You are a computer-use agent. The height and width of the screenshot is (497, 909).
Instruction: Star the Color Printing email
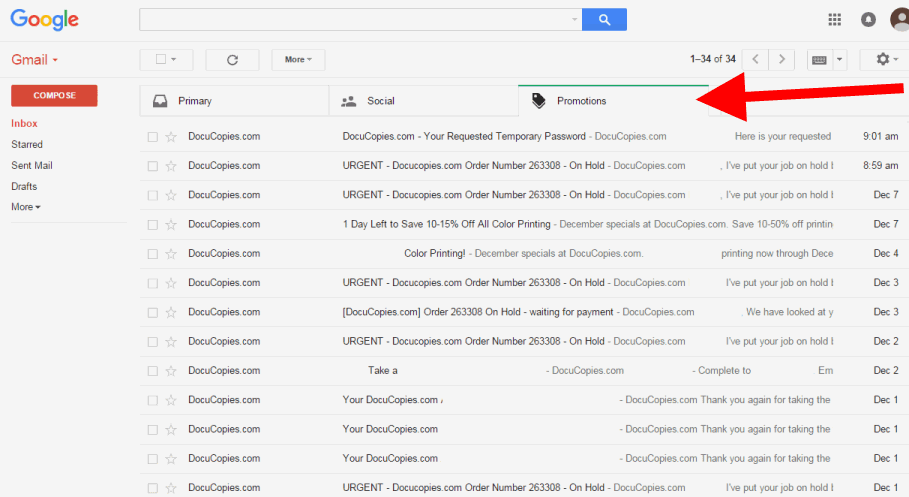(171, 254)
